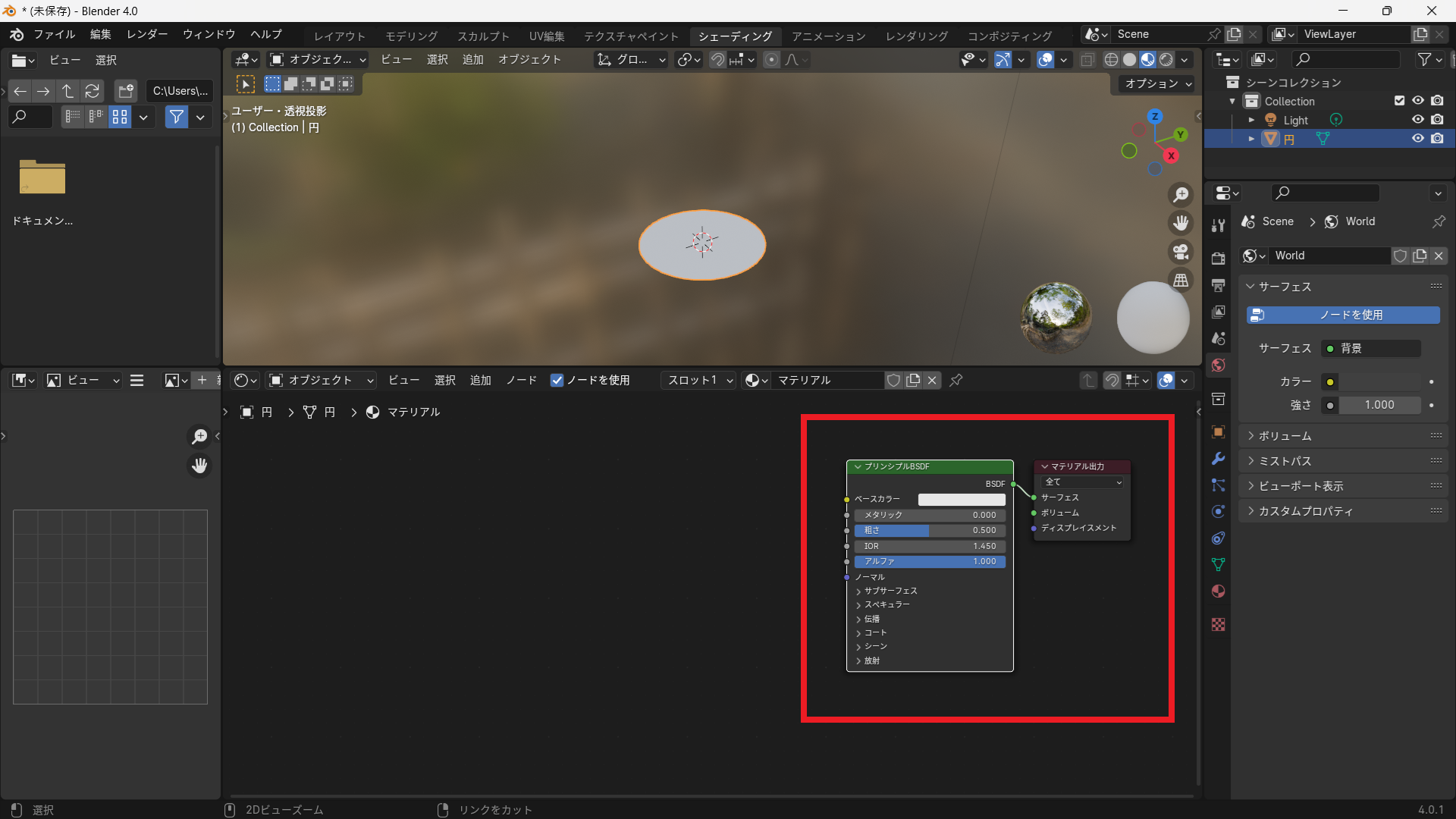Click the オプション button in viewport
This screenshot has height=819, width=1456.
tap(1157, 83)
